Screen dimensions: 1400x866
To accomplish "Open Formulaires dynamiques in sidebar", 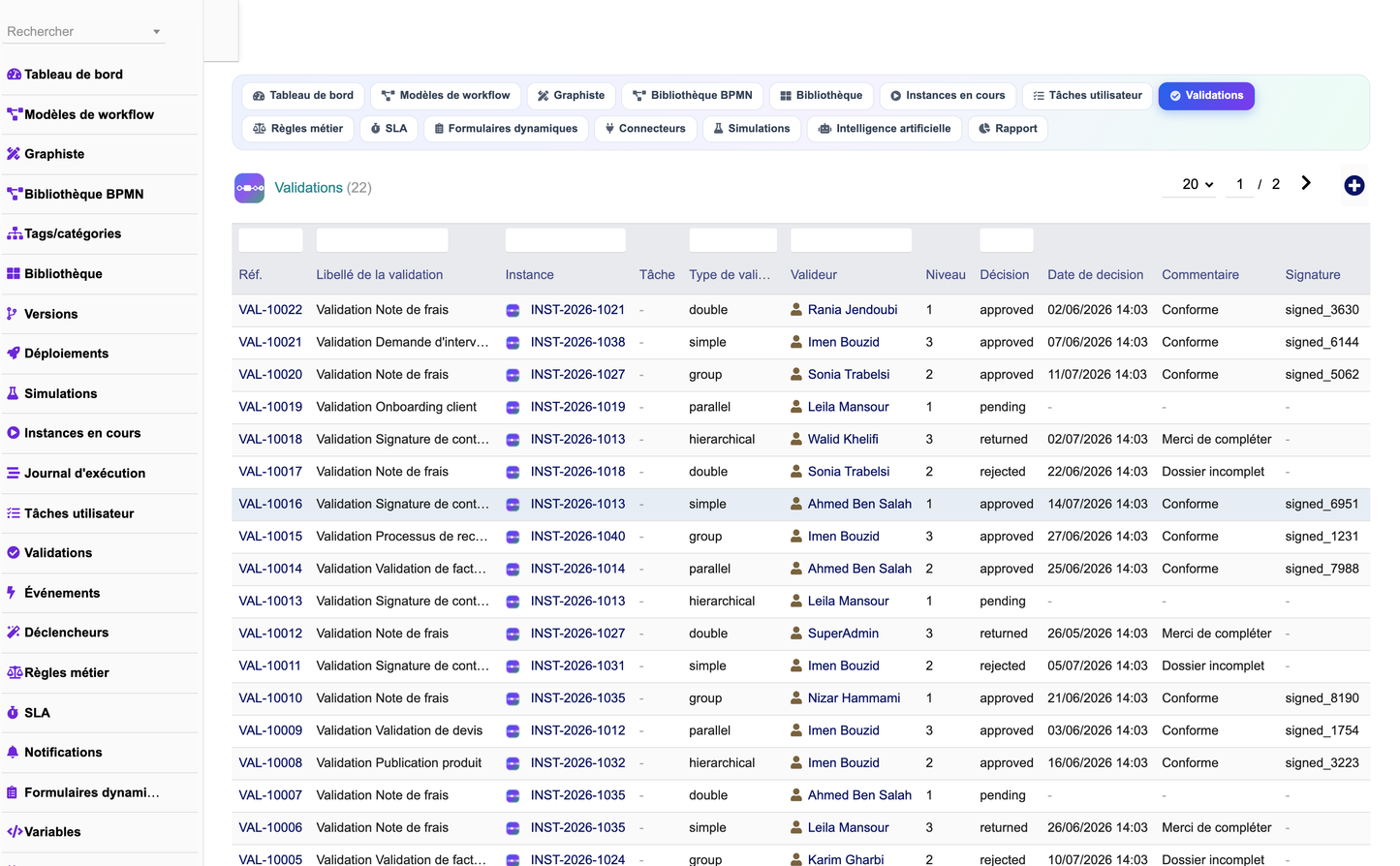I will click(92, 792).
